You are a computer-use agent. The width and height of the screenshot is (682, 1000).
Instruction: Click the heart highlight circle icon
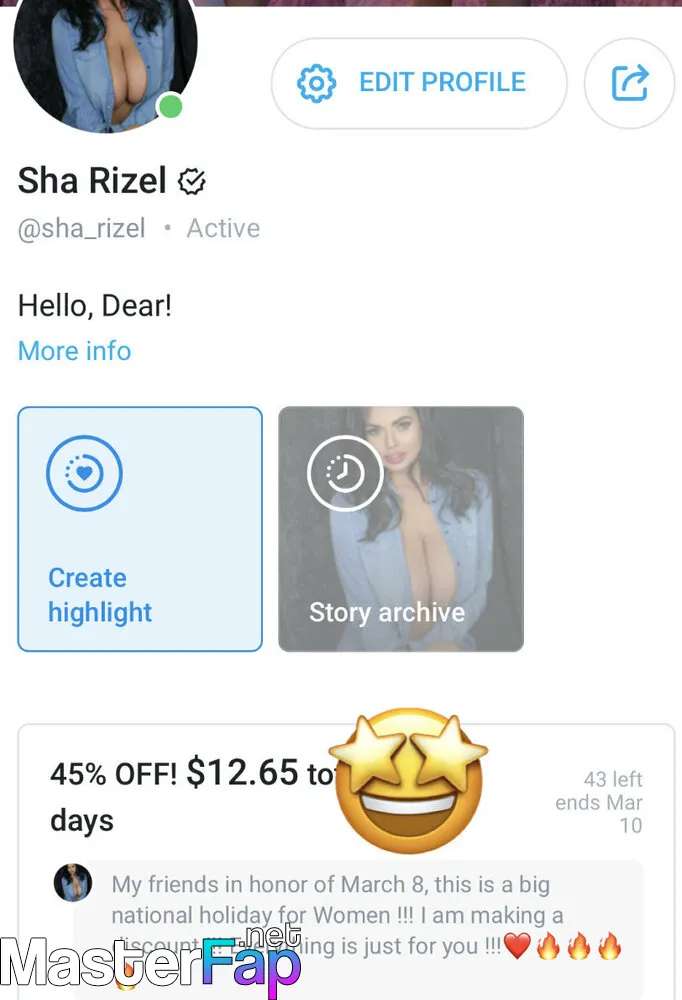(x=84, y=473)
